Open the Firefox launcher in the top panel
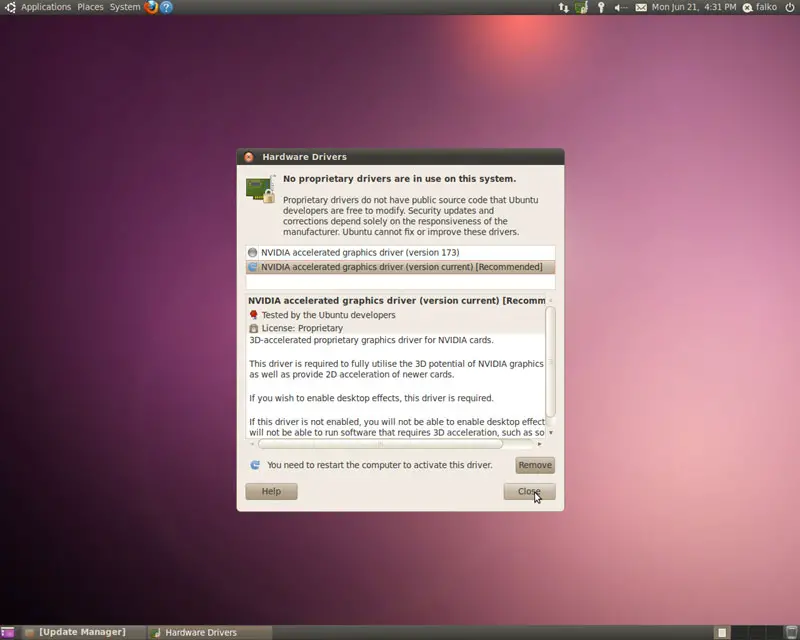The height and width of the screenshot is (640, 800). point(151,7)
